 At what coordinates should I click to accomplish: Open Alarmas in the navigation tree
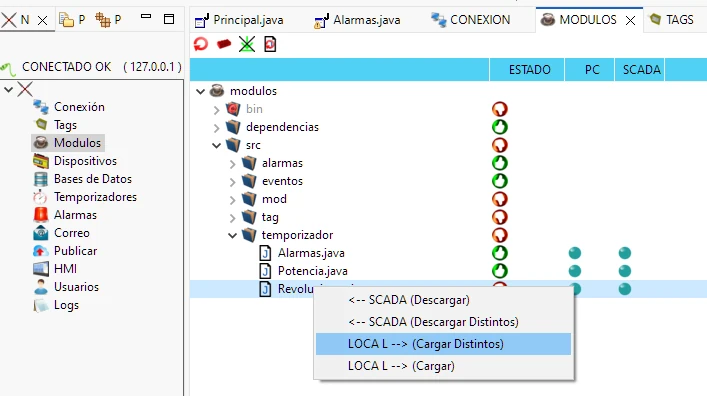click(75, 215)
